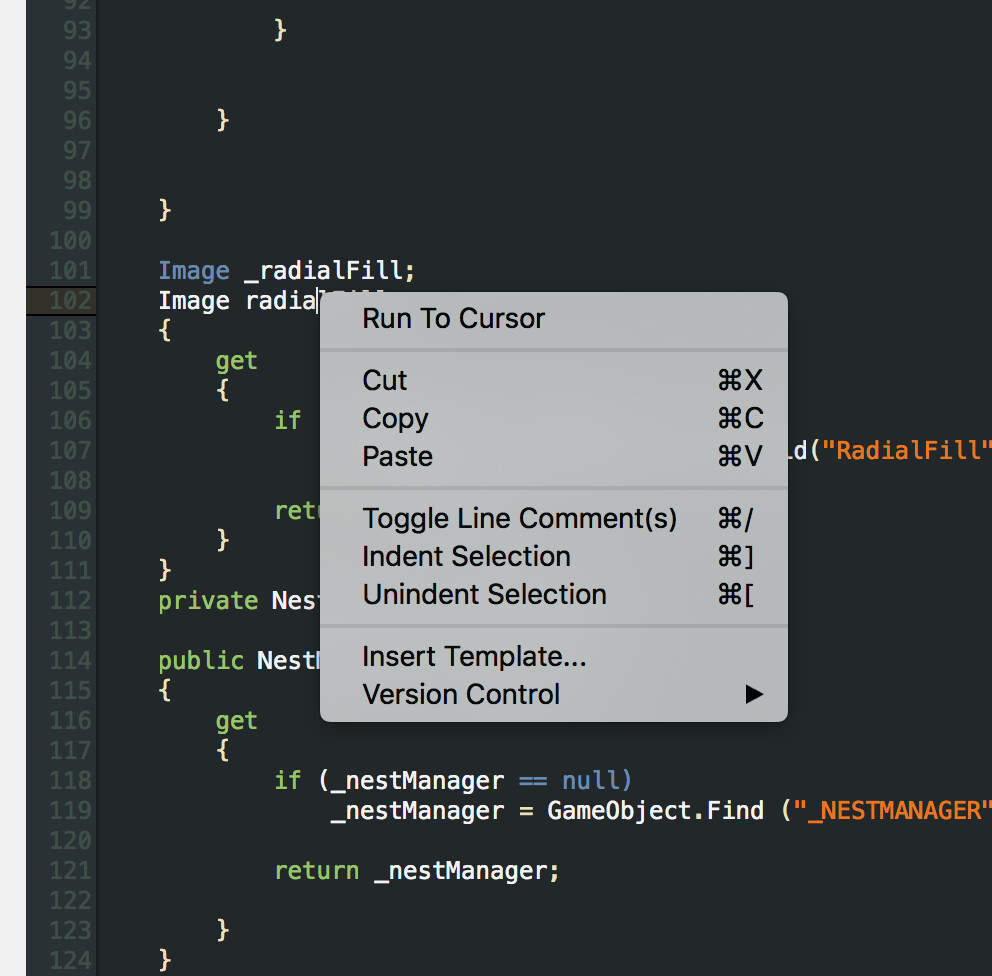
Task: Set a breakpoint on line 101 gutter
Action: tap(68, 270)
